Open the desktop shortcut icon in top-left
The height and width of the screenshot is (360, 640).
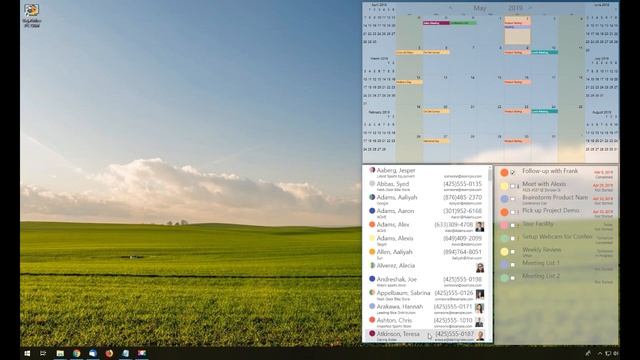(x=31, y=15)
